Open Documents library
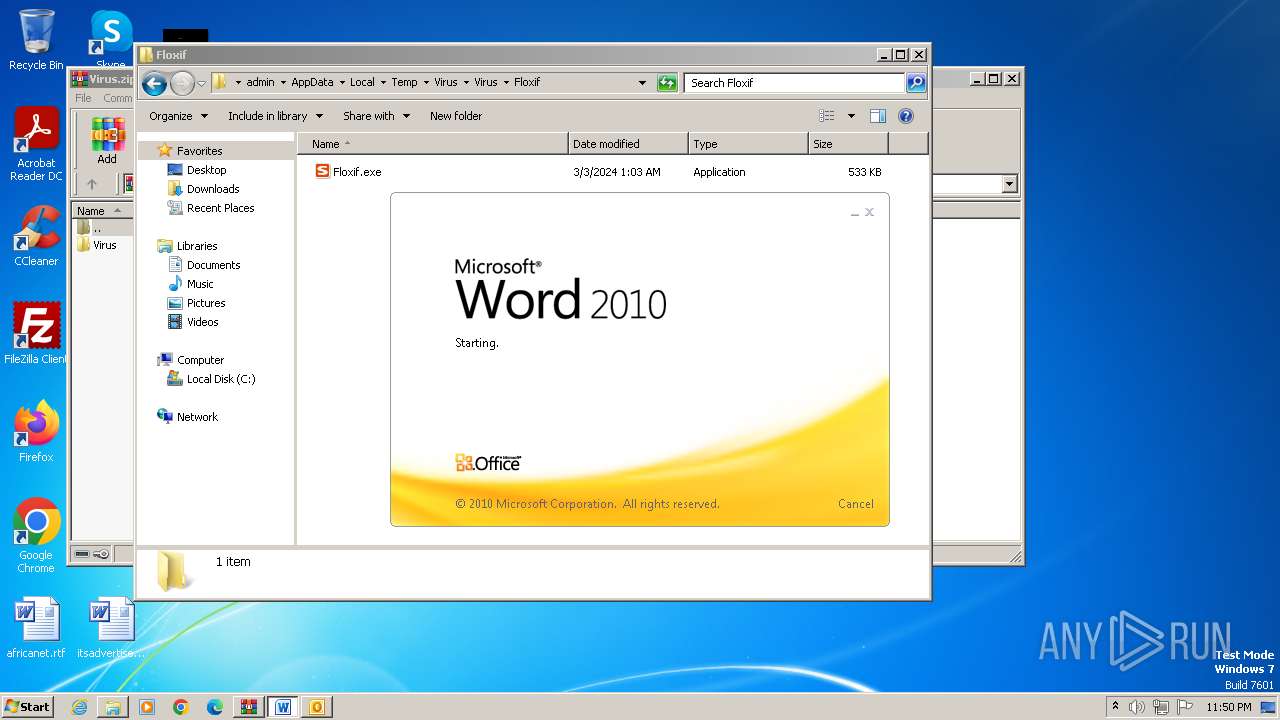 point(213,265)
